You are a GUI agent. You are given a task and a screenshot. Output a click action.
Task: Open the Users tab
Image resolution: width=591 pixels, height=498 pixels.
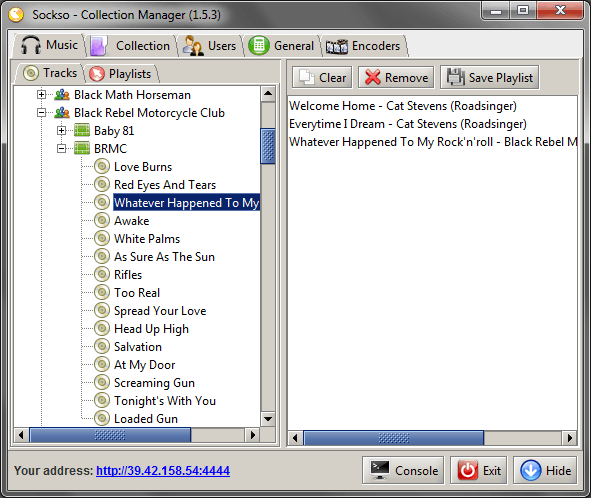tap(210, 46)
